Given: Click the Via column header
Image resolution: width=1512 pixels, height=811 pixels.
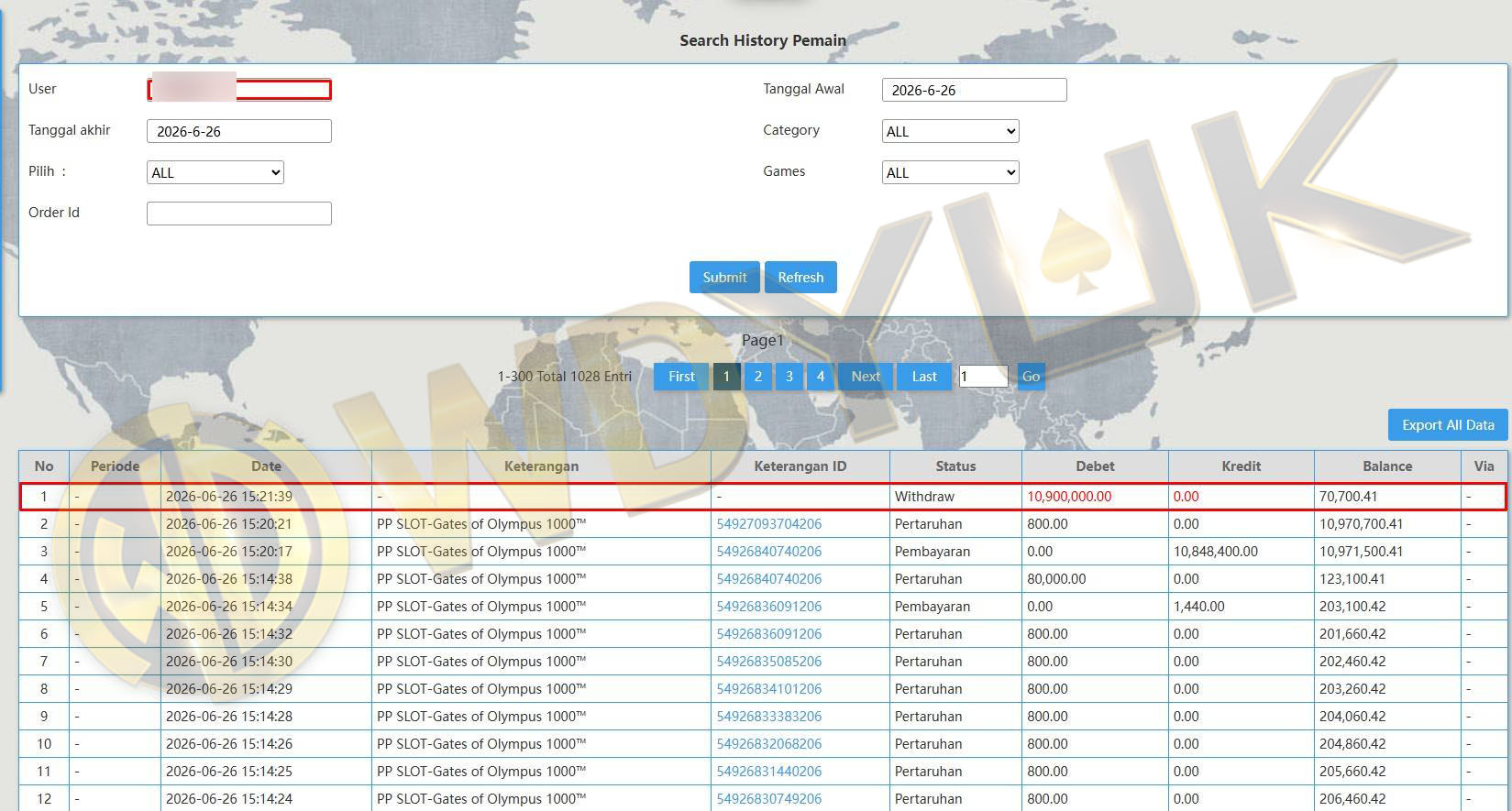Looking at the screenshot, I should 1484,466.
